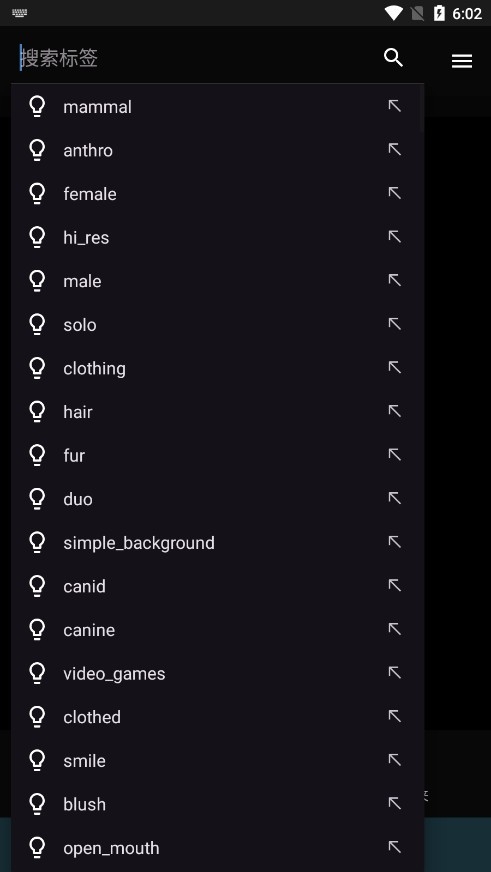The height and width of the screenshot is (872, 491).
Task: Click the arrow icon for 'canine'
Action: 394,629
